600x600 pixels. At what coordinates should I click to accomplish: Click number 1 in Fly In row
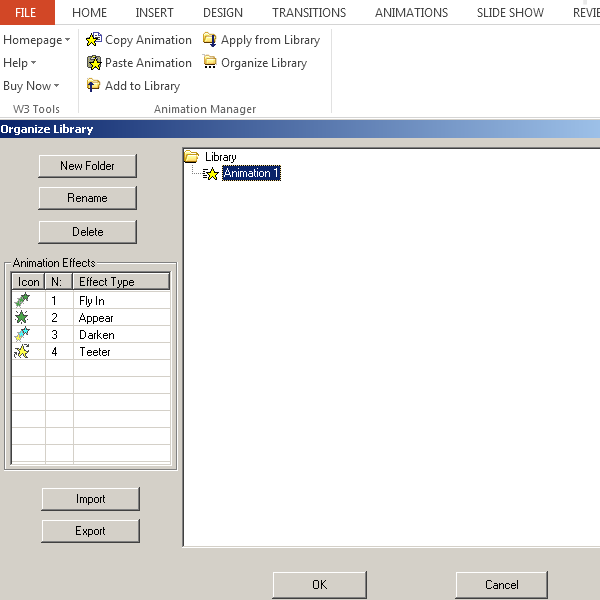click(54, 301)
